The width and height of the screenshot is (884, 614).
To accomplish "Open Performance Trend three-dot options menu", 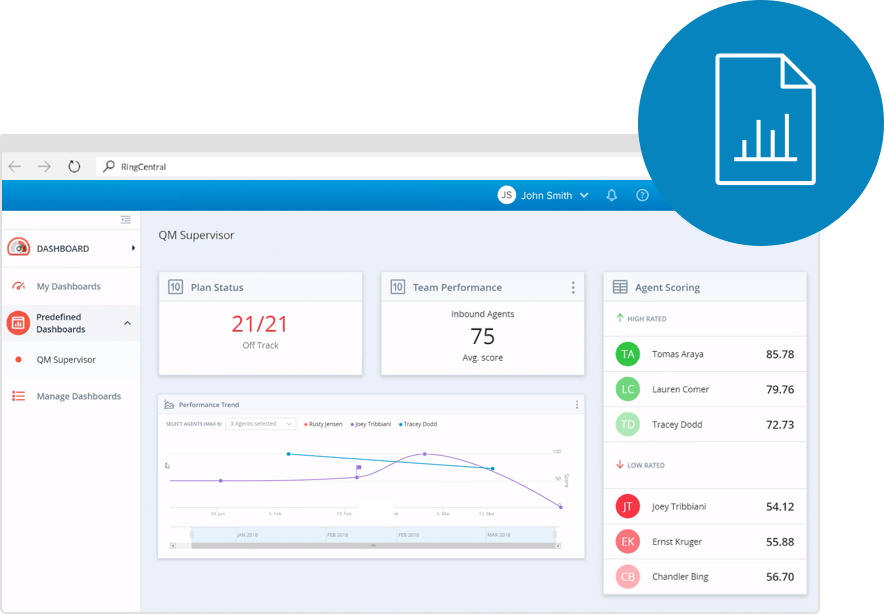I will coord(577,405).
